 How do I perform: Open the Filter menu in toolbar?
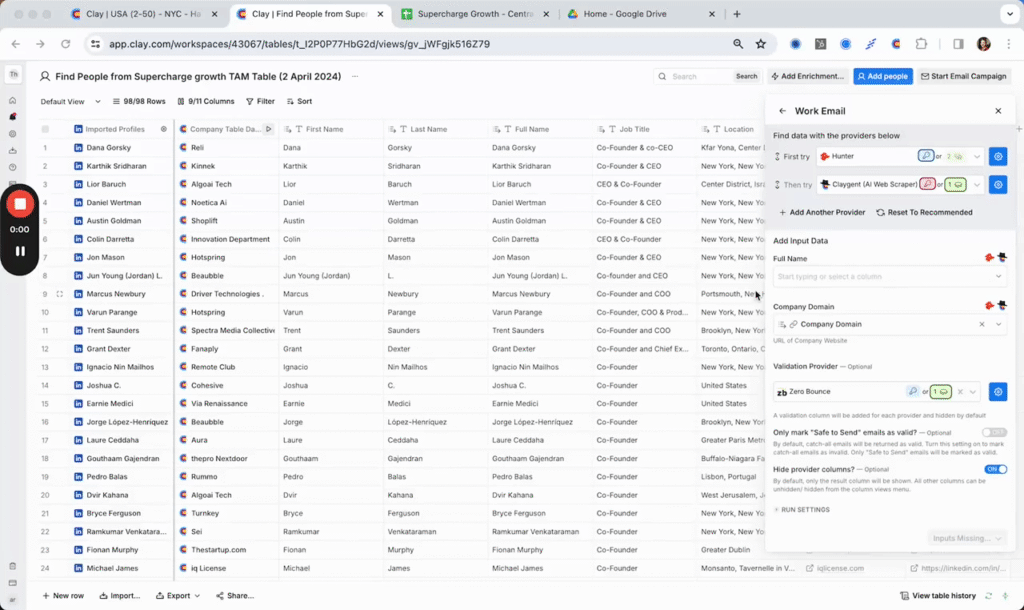click(x=260, y=101)
